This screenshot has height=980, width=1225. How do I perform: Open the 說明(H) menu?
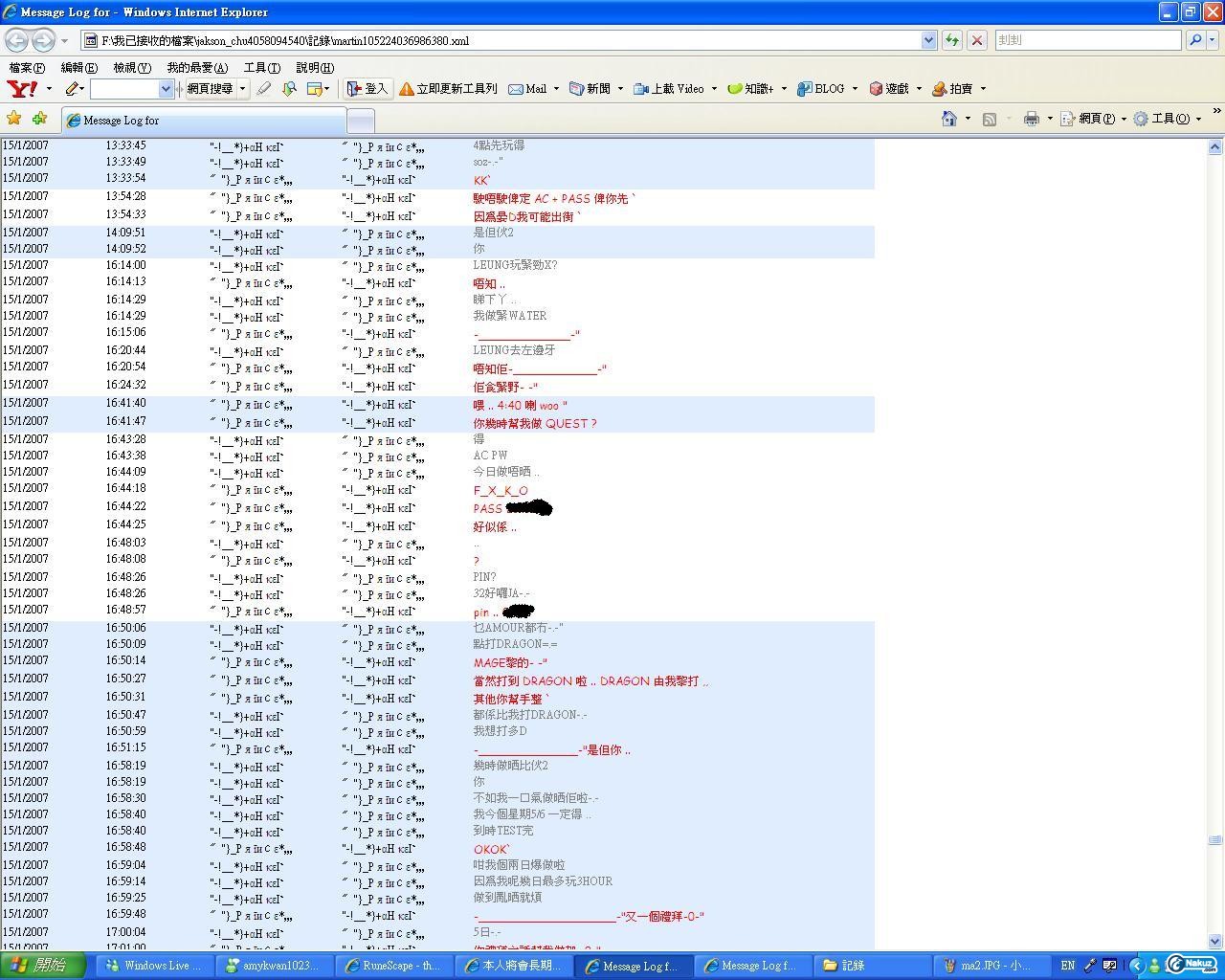[315, 67]
